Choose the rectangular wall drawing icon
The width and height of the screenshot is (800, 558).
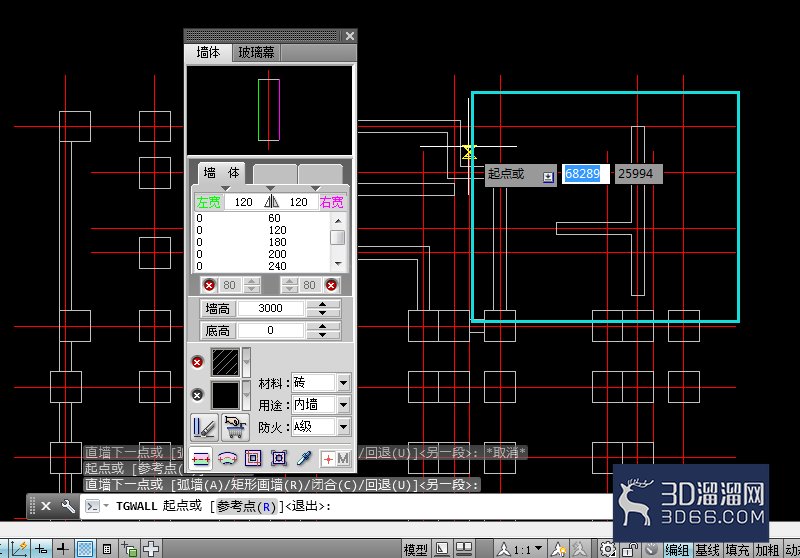click(253, 459)
